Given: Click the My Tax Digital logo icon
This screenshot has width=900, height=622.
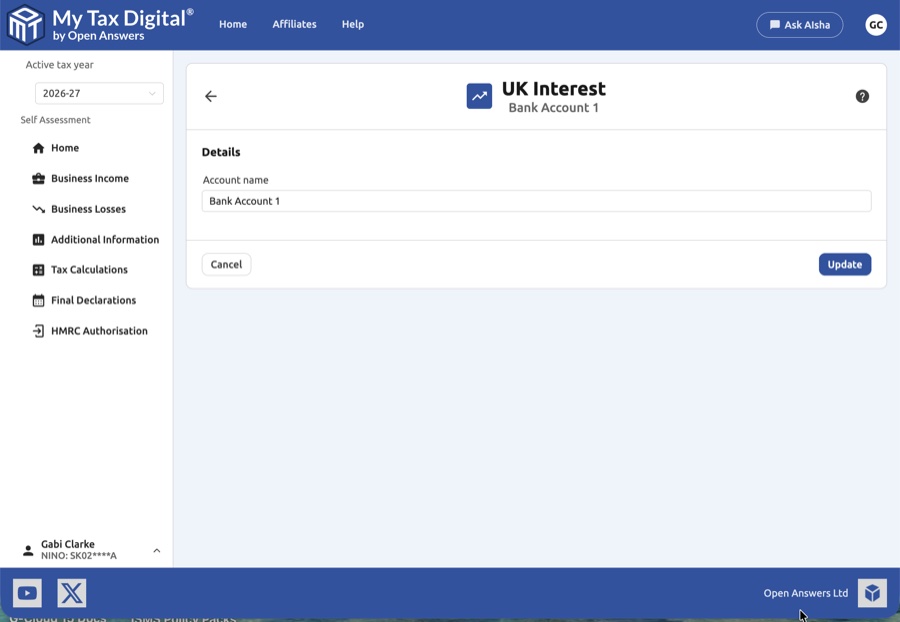Looking at the screenshot, I should click(x=26, y=25).
